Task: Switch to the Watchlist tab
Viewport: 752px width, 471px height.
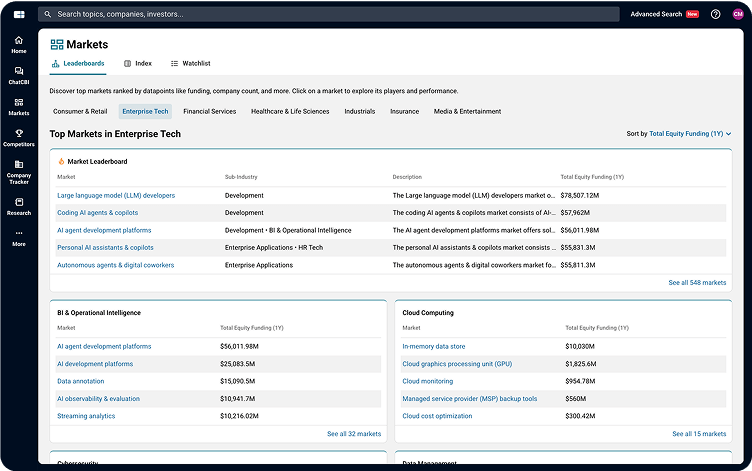Action: tap(190, 63)
